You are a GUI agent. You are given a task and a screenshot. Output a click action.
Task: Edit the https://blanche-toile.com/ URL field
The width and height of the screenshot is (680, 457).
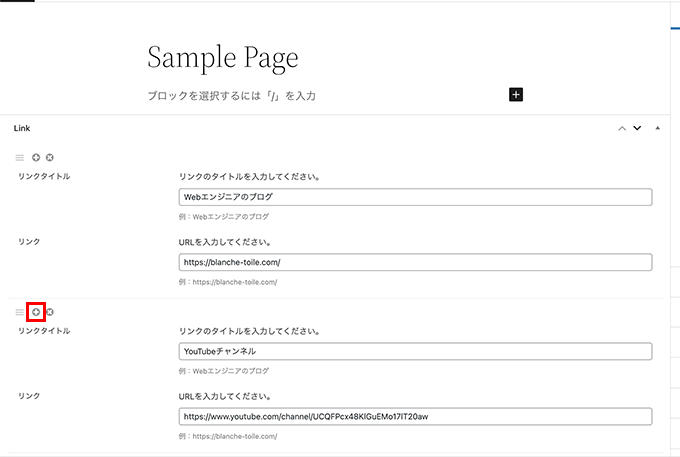coord(415,262)
